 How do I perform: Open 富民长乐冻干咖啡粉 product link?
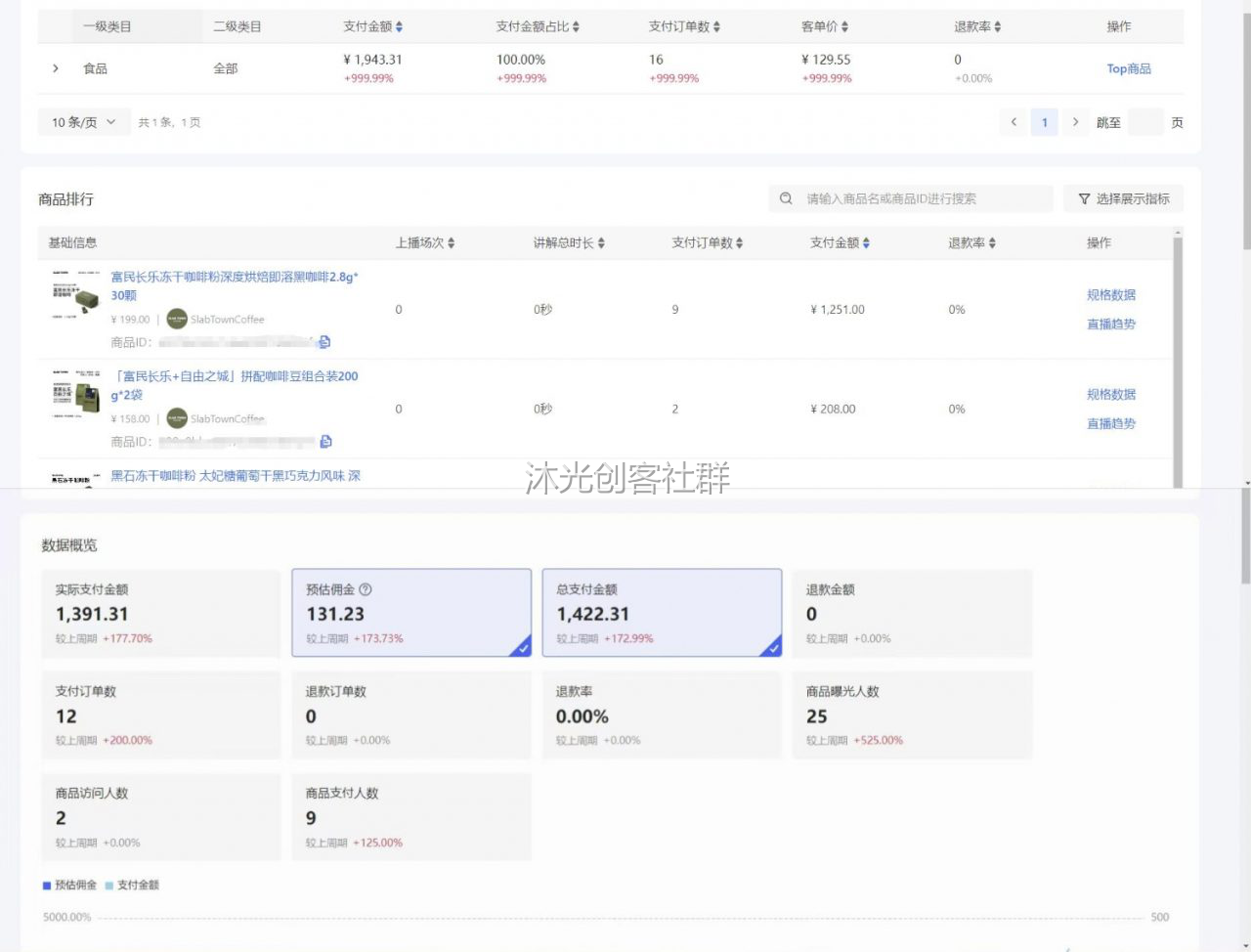(x=235, y=285)
